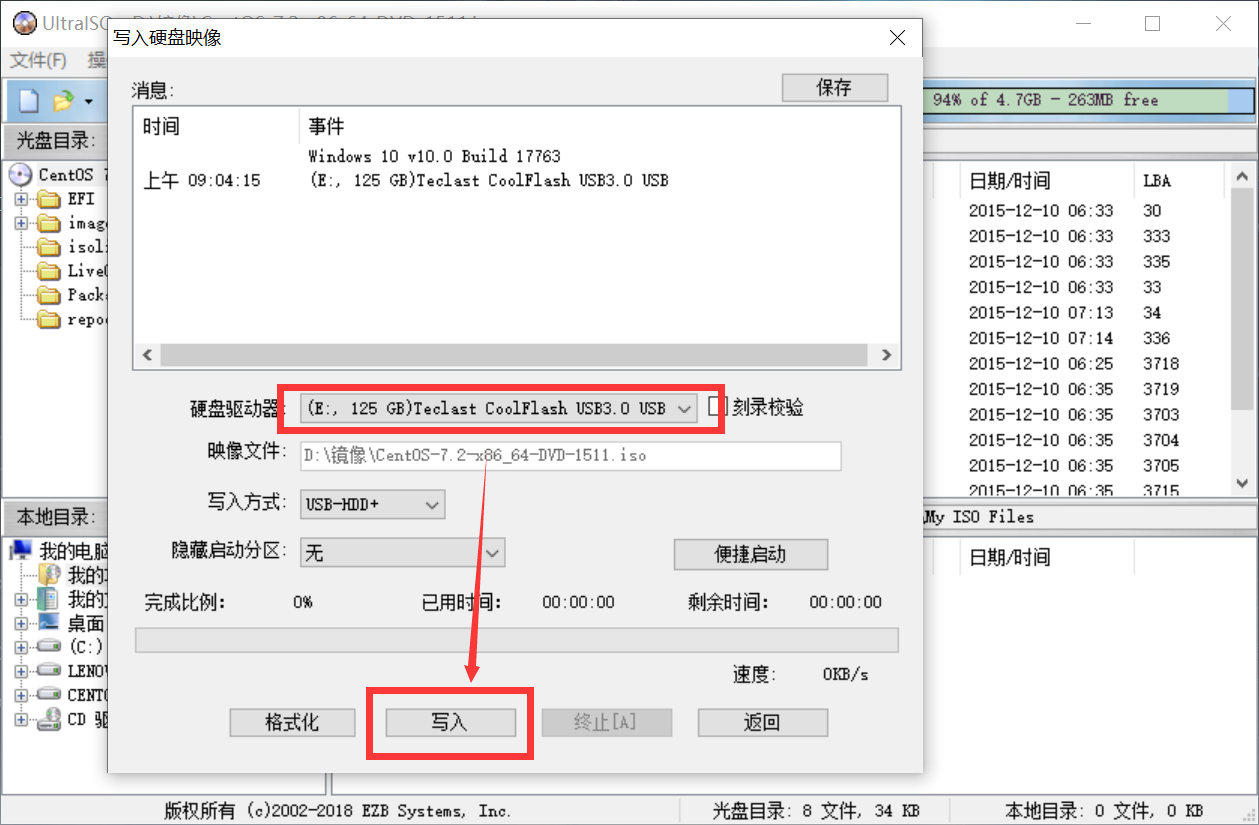Click the UltraISO app icon in title bar

(24, 23)
